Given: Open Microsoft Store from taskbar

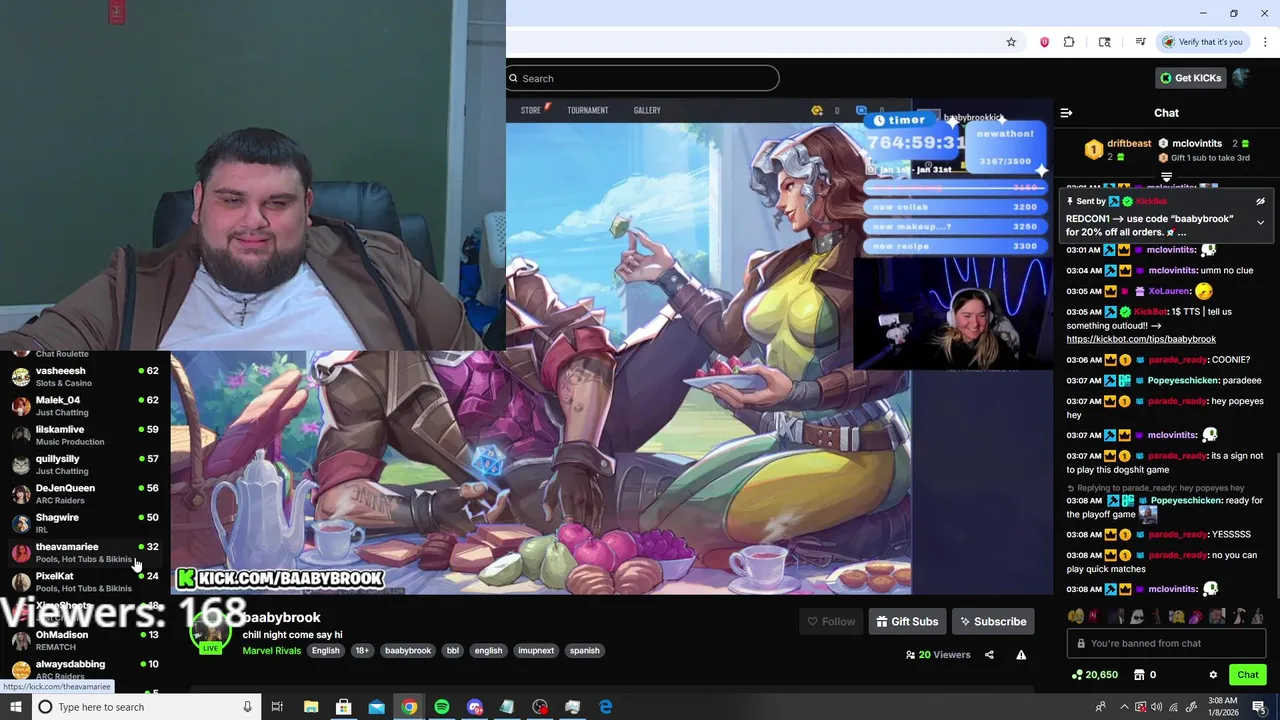Looking at the screenshot, I should (x=343, y=707).
